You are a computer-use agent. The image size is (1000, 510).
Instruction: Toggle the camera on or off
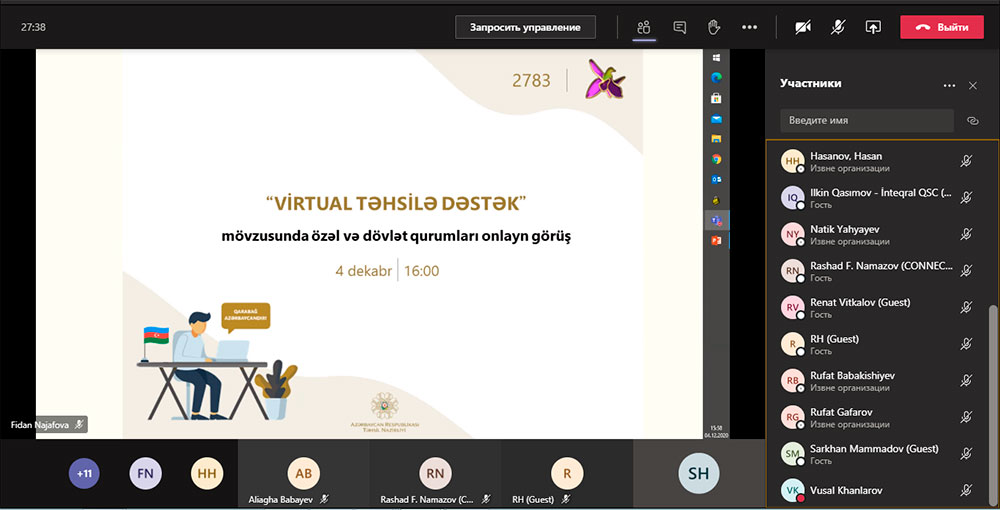(803, 27)
